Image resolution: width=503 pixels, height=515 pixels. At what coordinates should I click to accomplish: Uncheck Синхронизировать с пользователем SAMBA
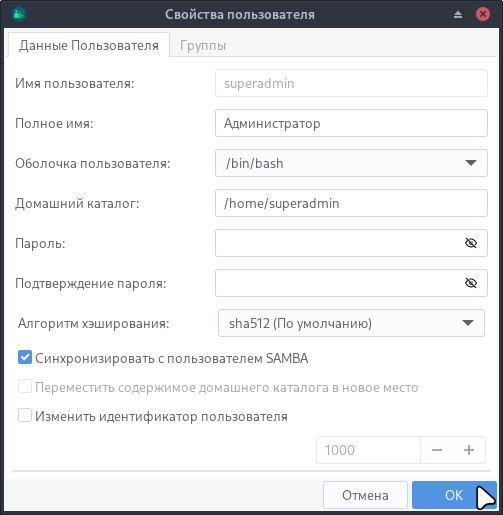pos(25,357)
